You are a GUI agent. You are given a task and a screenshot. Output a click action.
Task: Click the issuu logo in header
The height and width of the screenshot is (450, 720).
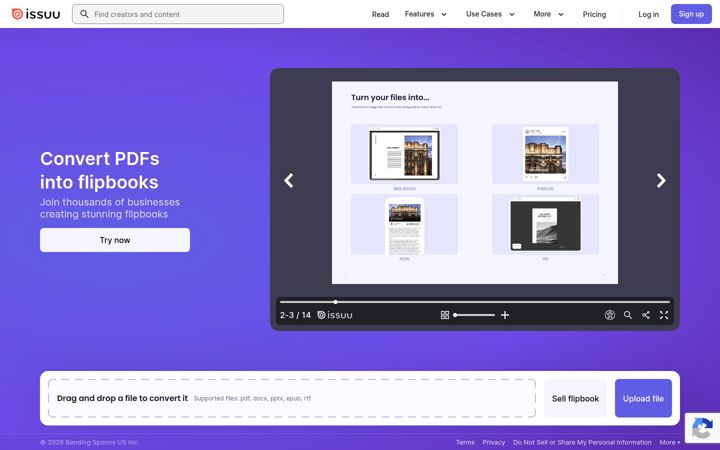click(36, 14)
